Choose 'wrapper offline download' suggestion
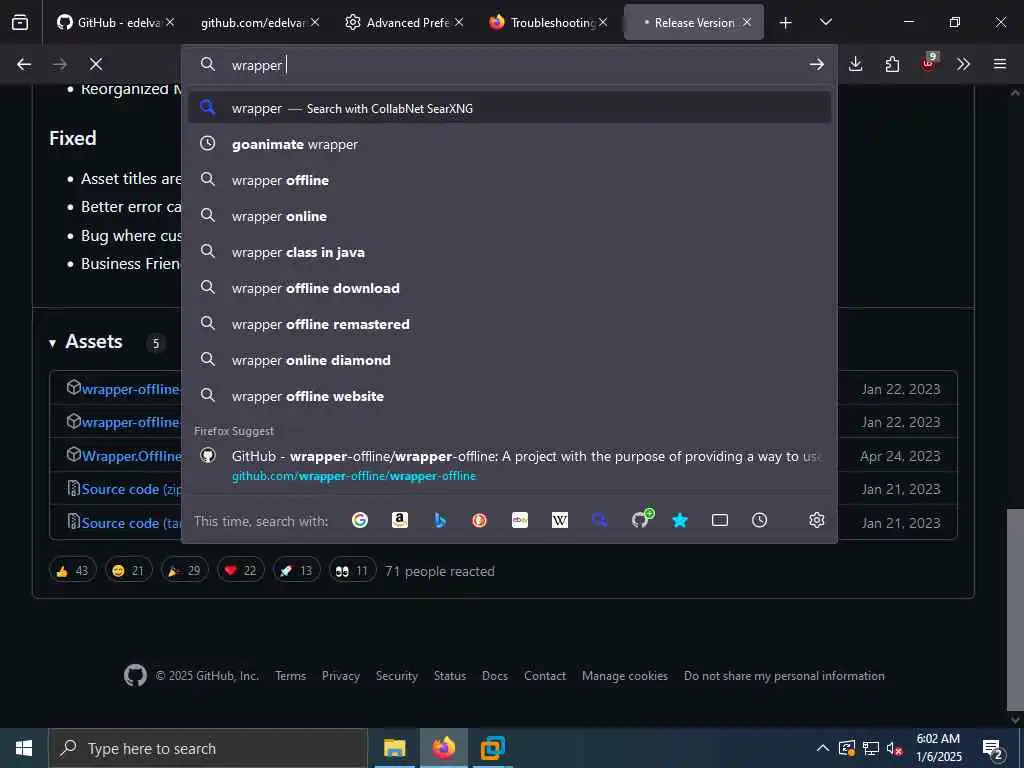Screen dimensions: 1024x768 click(509, 287)
